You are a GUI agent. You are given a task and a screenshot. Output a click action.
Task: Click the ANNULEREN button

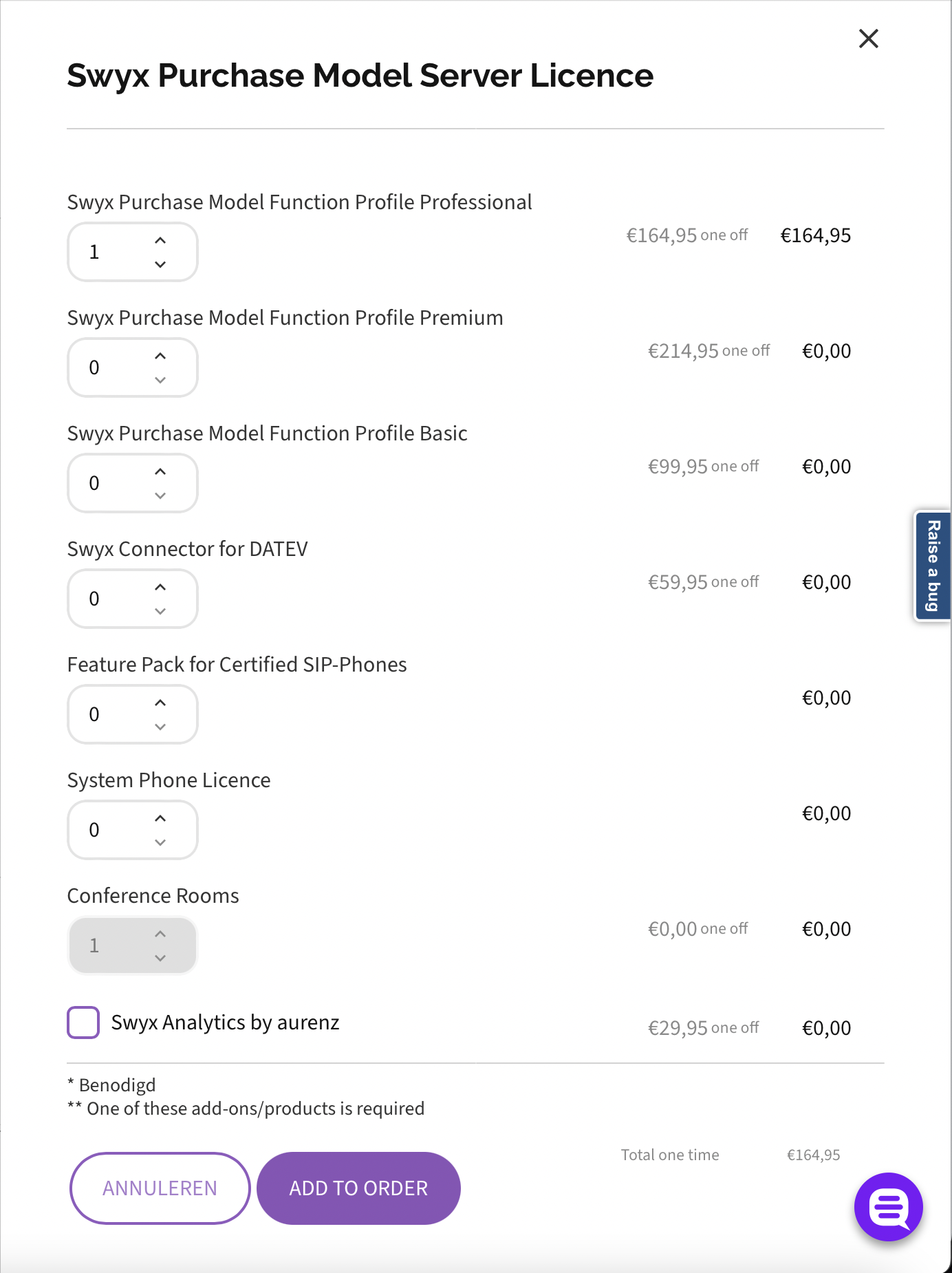159,1188
